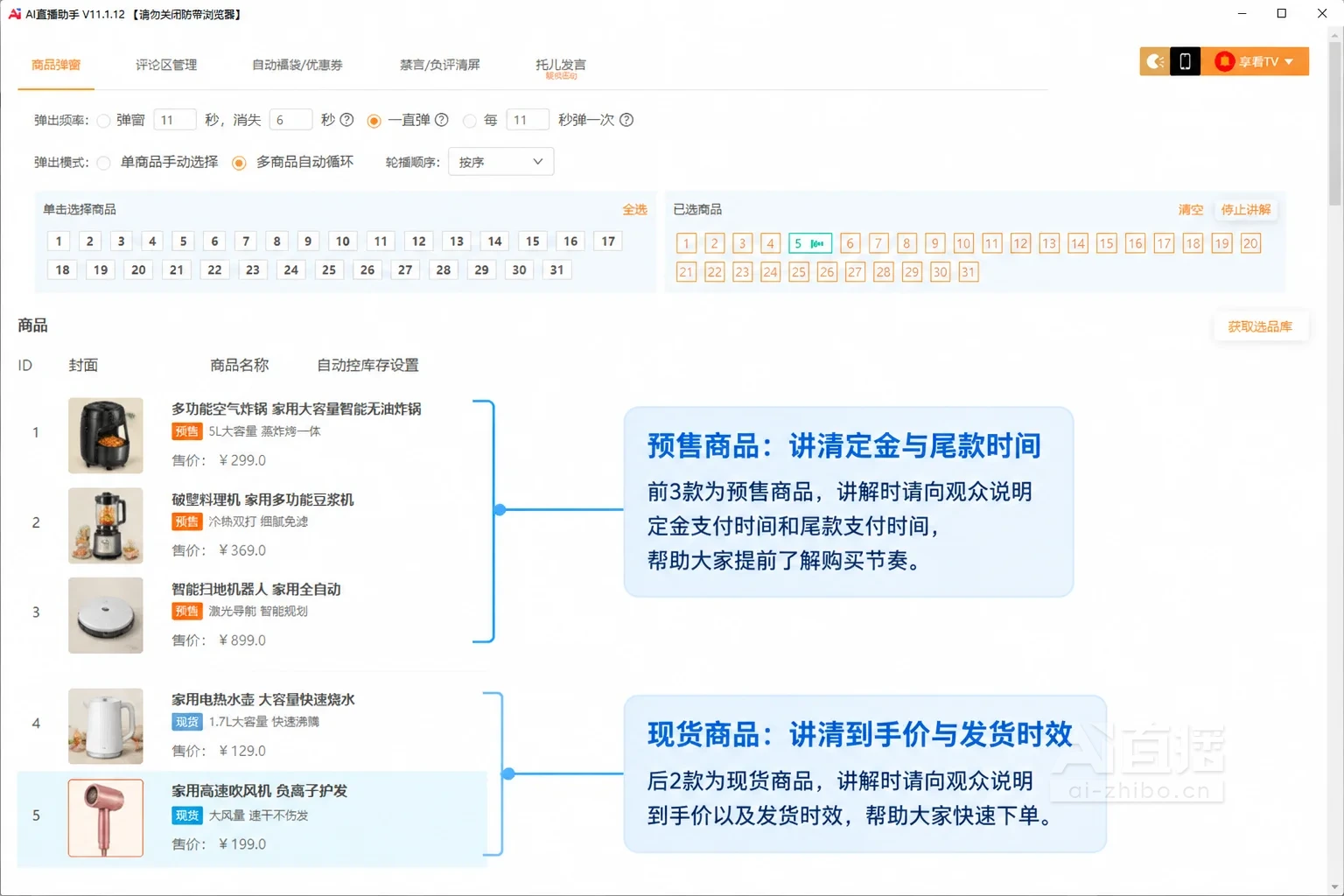The image size is (1344, 896).
Task: Click the hair dryer cover image
Action: (x=106, y=818)
